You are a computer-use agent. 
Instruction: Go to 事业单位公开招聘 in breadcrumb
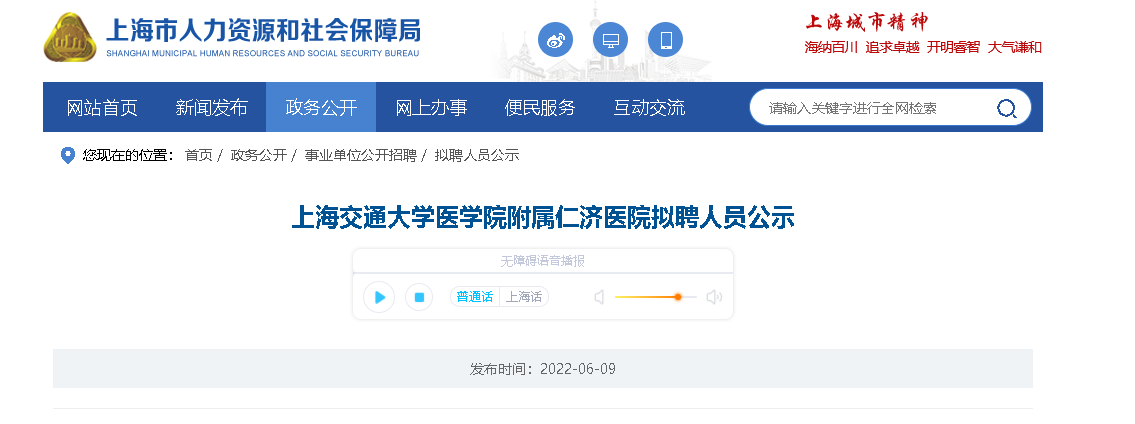(360, 156)
